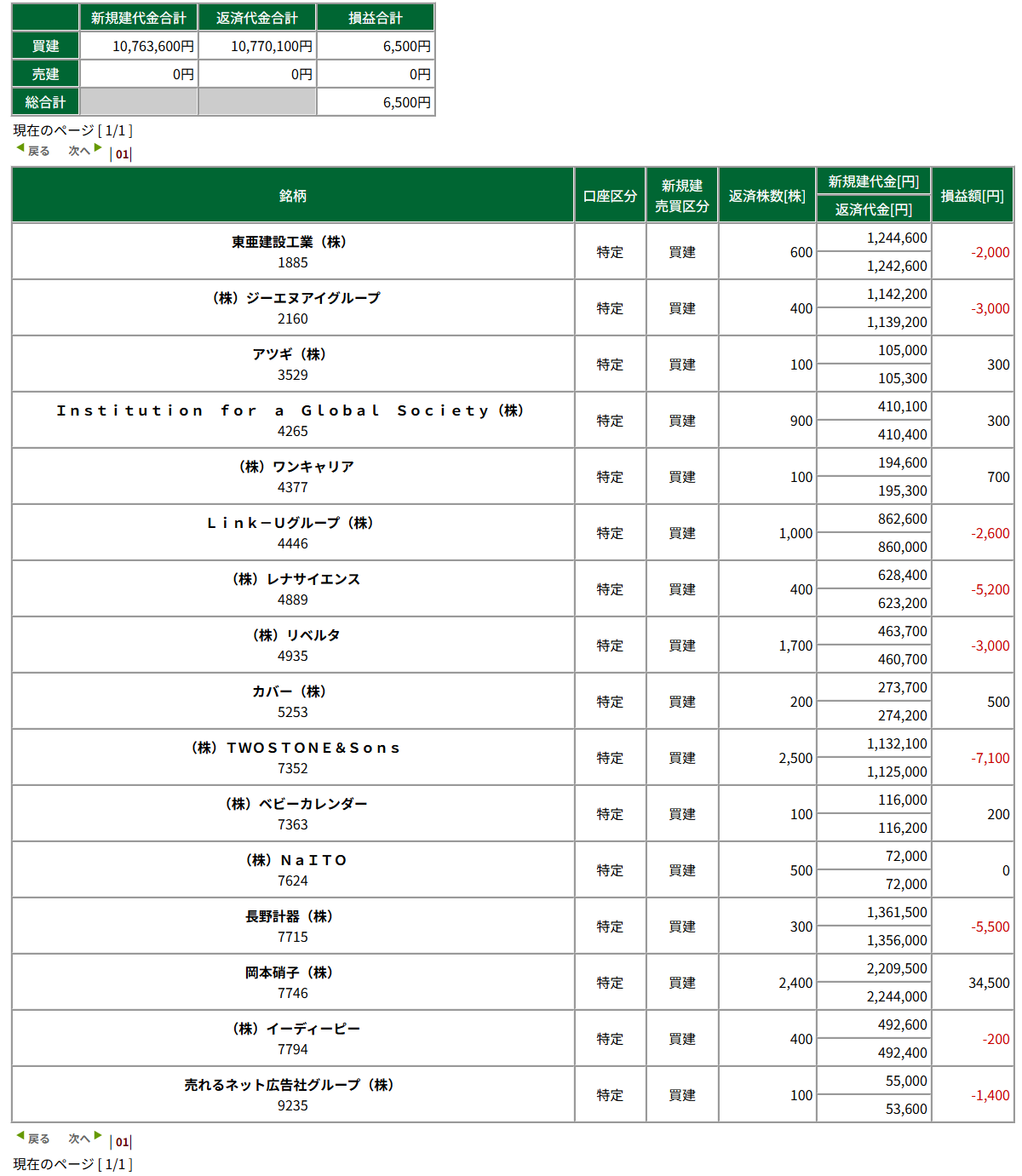Click the 損益額[円] column header
Image resolution: width=1022 pixels, height=1176 pixels.
click(972, 195)
